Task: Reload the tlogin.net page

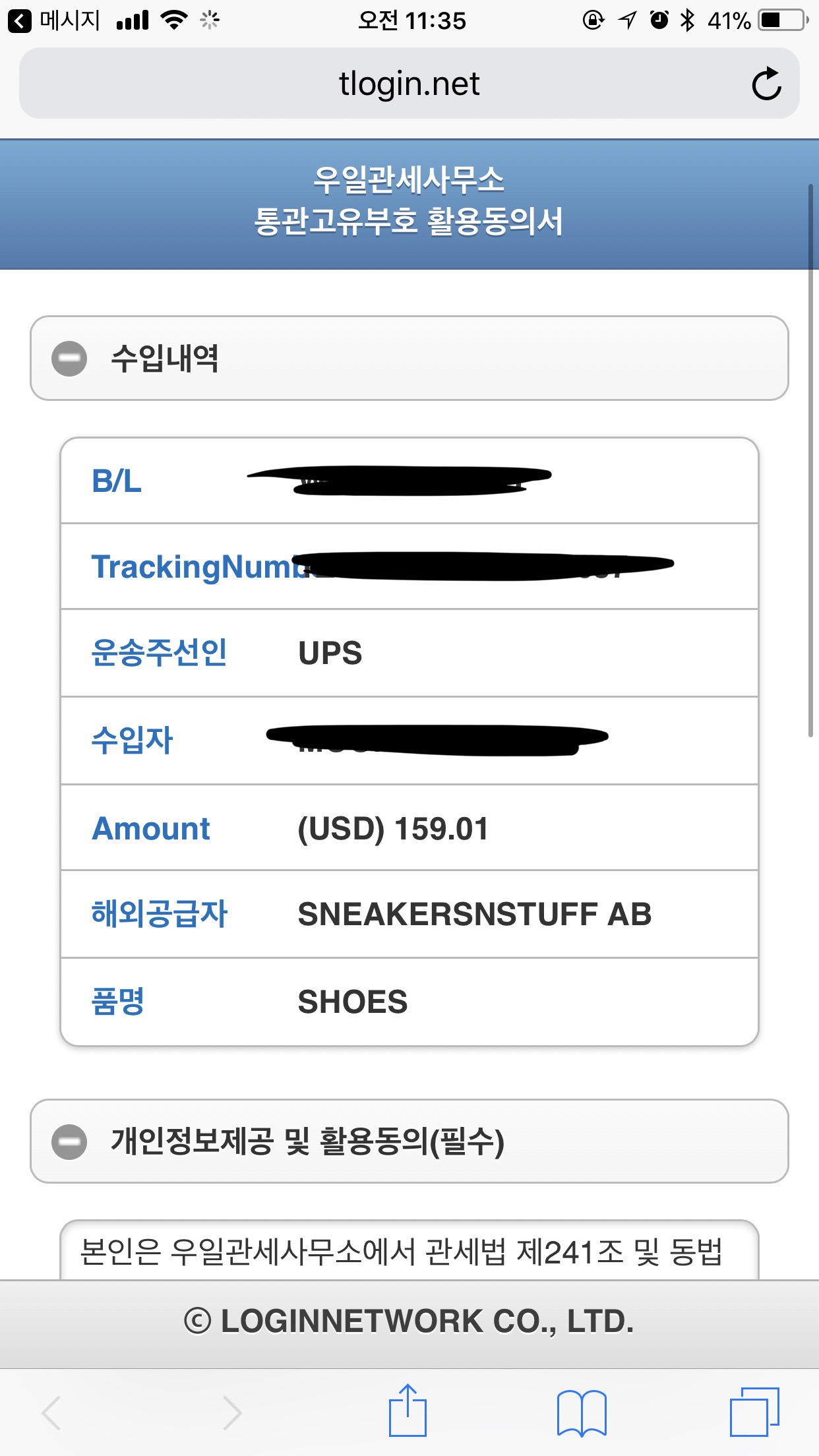Action: [x=766, y=84]
